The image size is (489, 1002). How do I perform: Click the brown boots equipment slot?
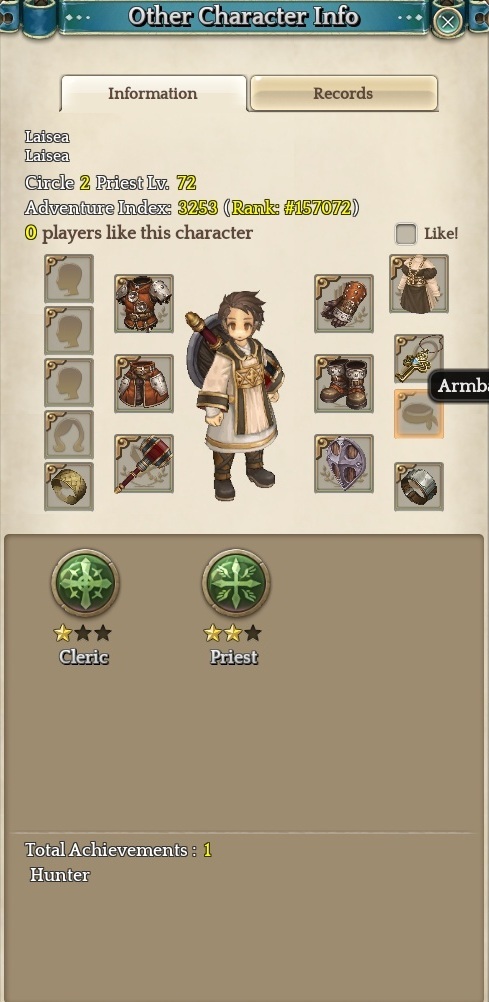pos(344,383)
